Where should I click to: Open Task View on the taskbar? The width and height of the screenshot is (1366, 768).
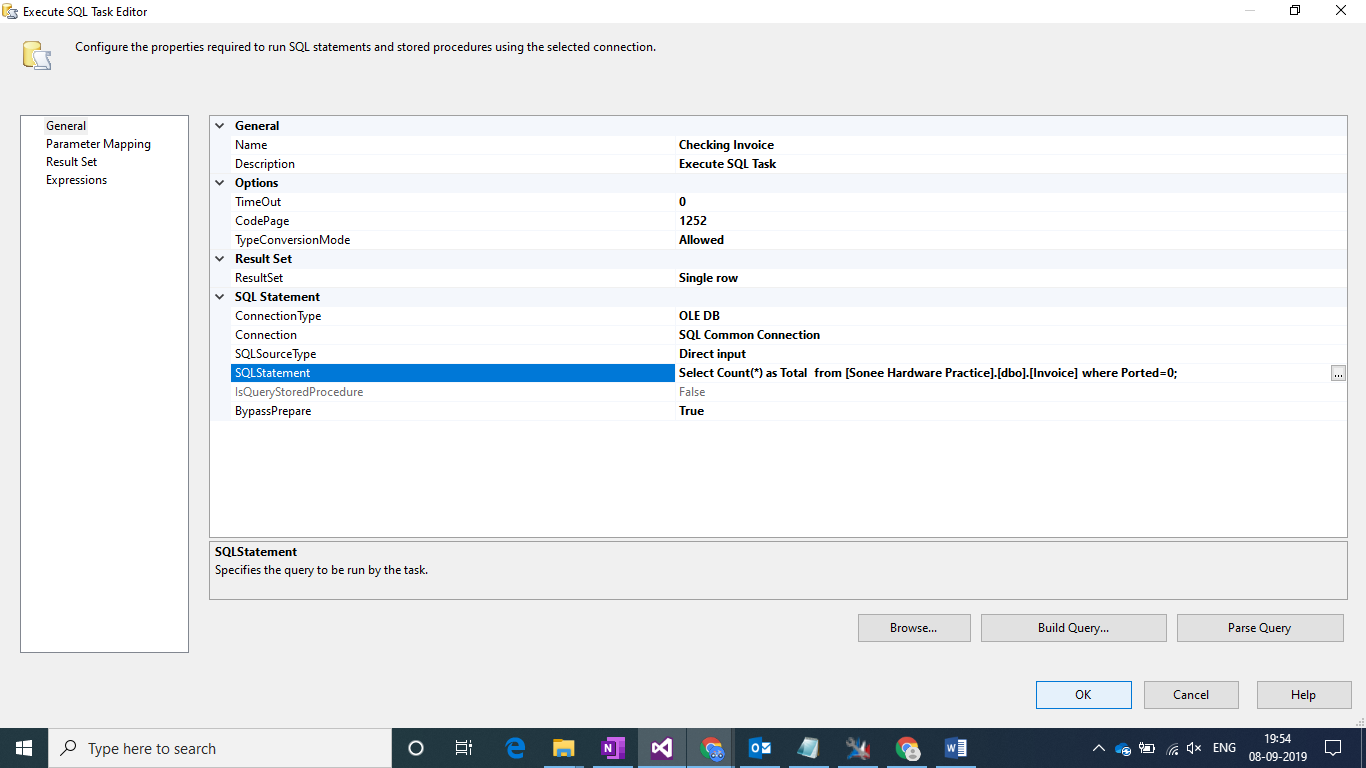coord(464,748)
